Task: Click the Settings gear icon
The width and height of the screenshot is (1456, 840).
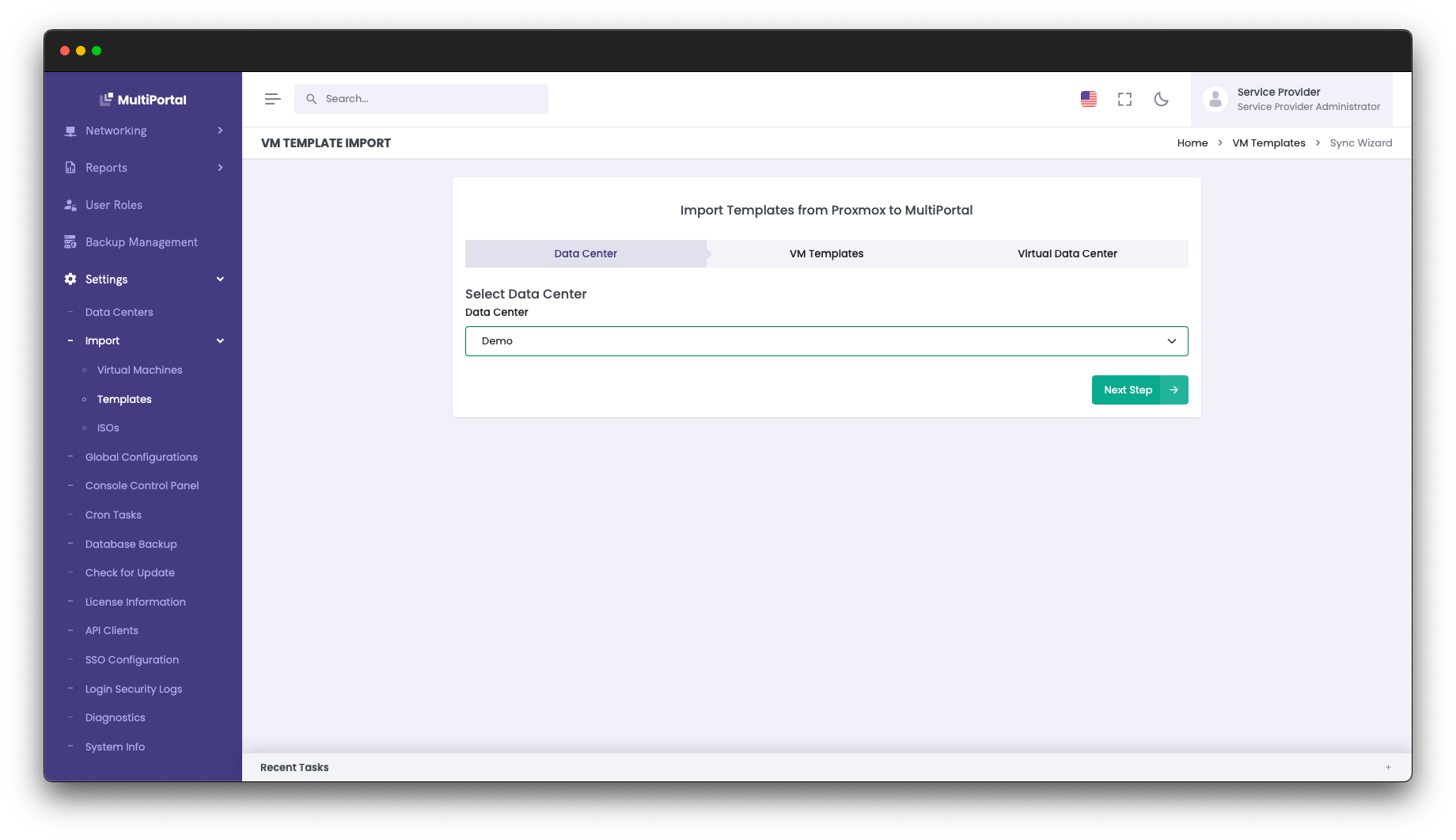Action: [x=69, y=279]
